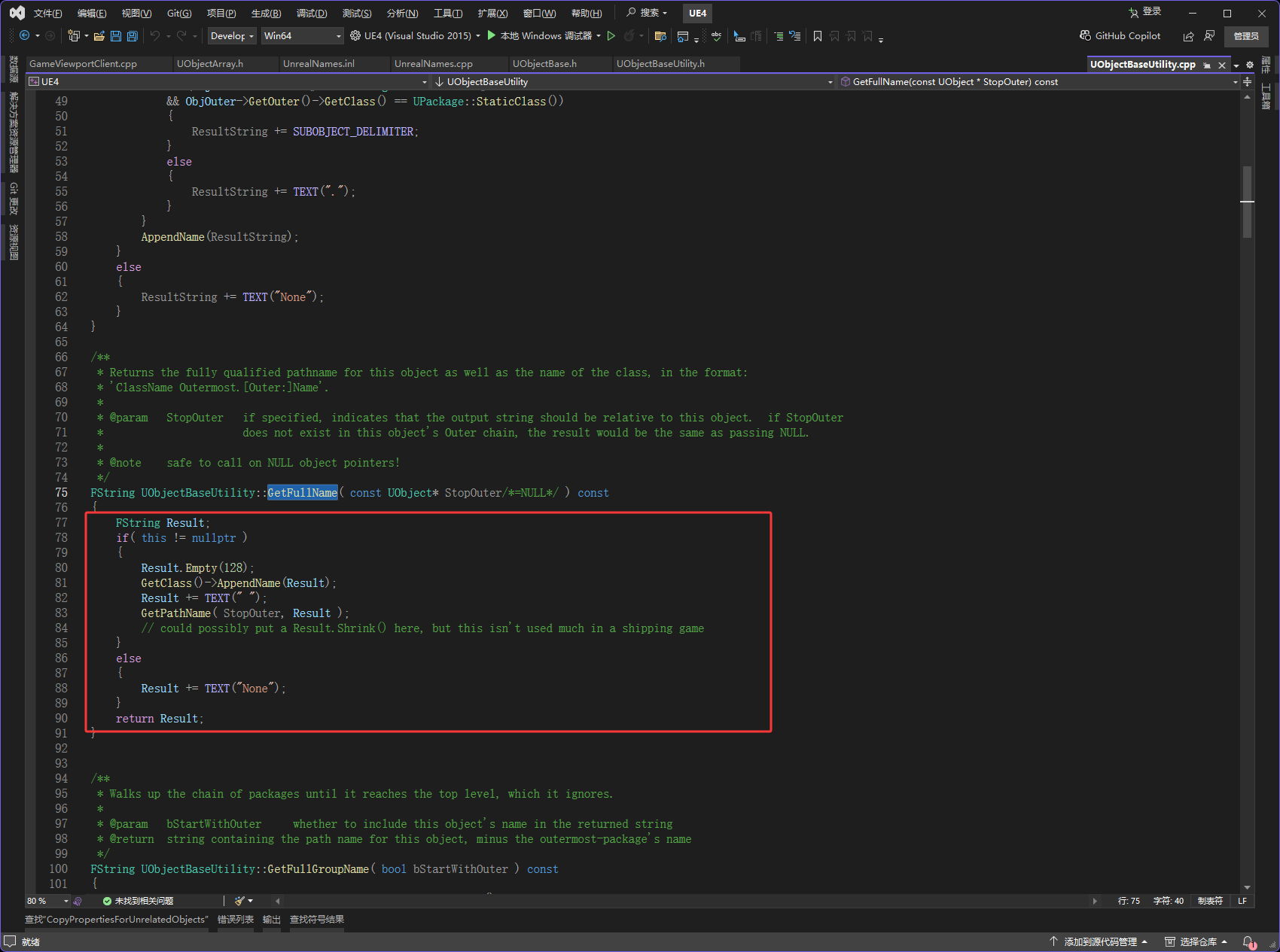Open the tab overflow dropdown arrow
This screenshot has height=952, width=1280.
click(1236, 65)
